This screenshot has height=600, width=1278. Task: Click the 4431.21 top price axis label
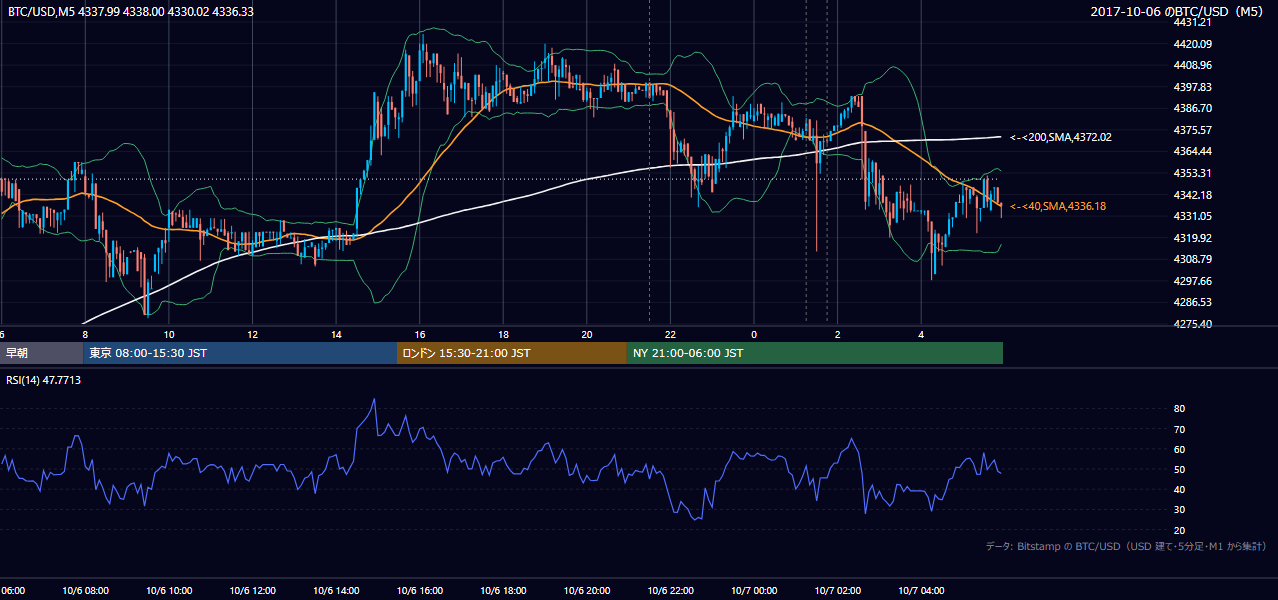1193,22
